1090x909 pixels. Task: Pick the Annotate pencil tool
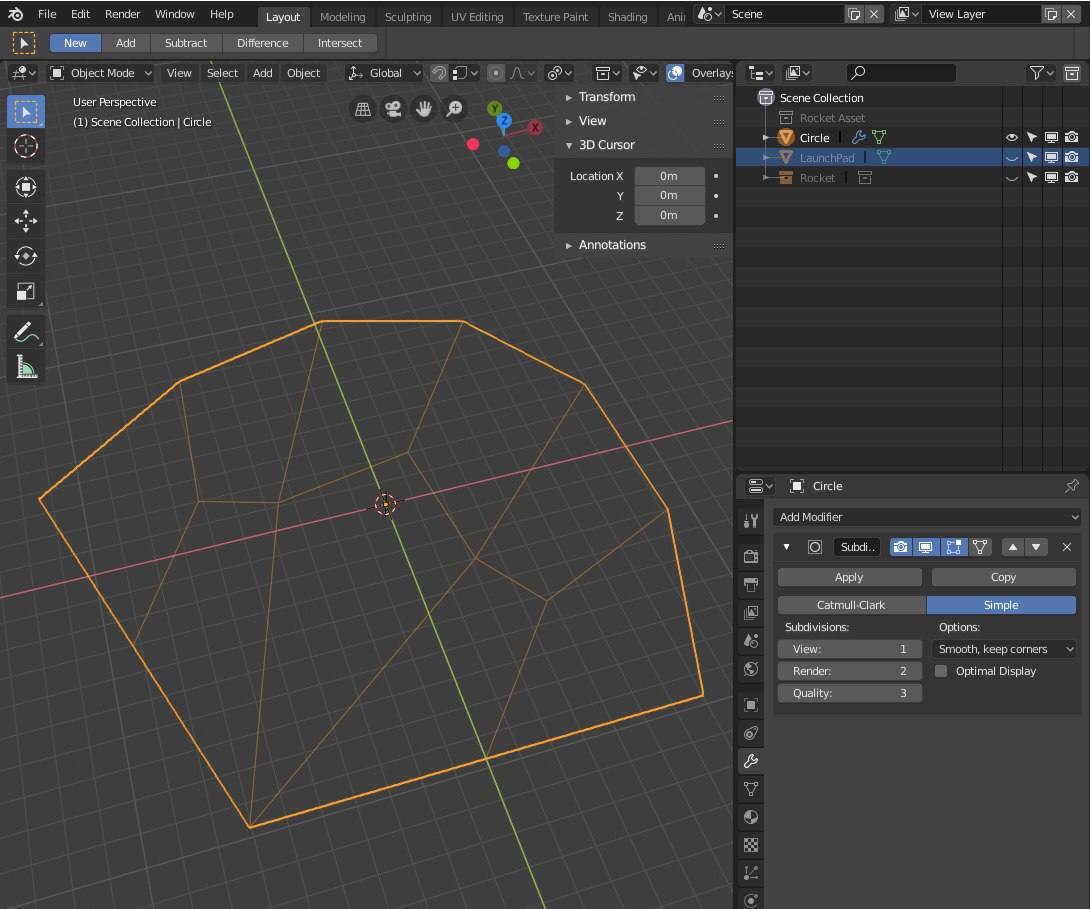coord(26,333)
